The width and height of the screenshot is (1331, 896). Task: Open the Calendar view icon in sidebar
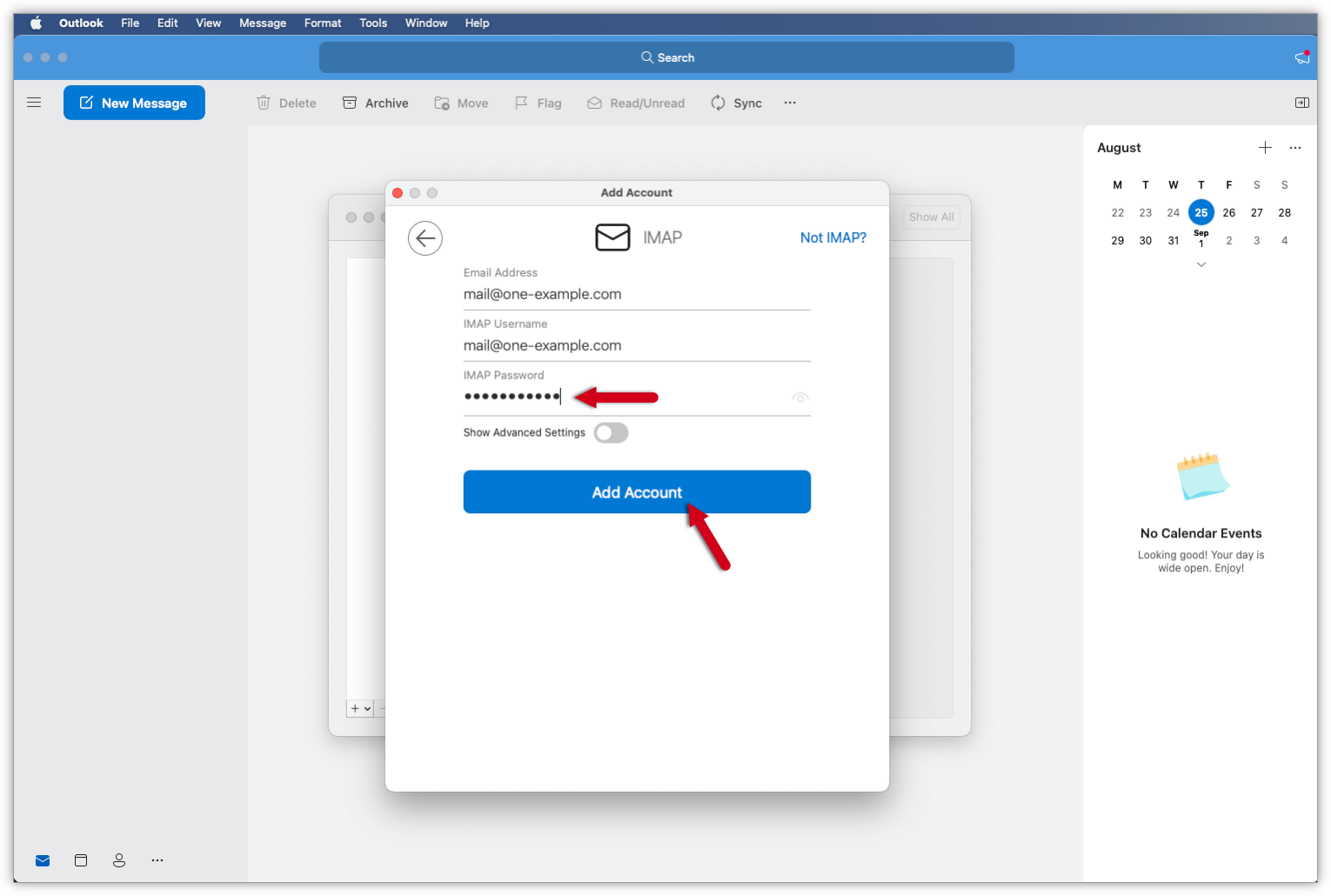81,860
